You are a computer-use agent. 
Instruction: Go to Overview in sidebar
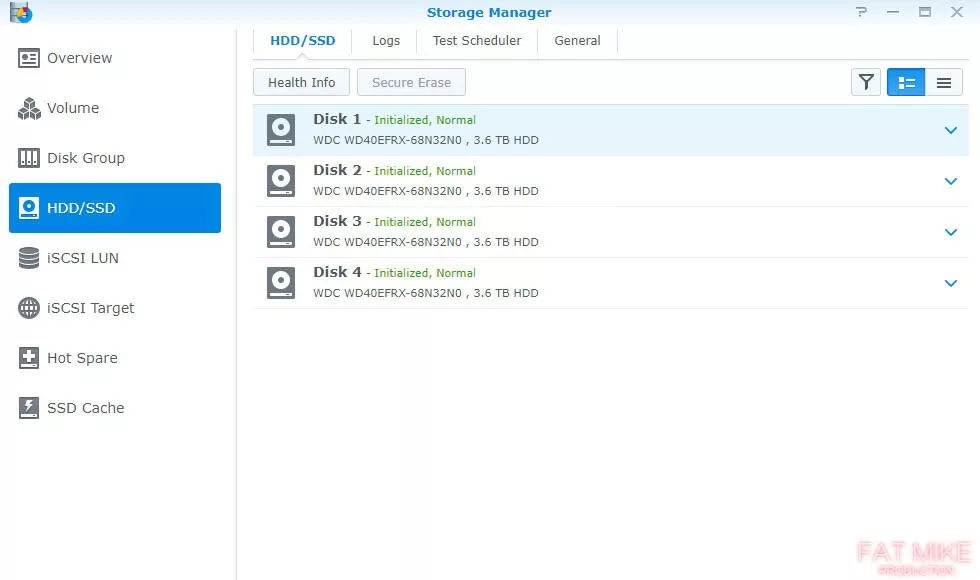pos(115,58)
